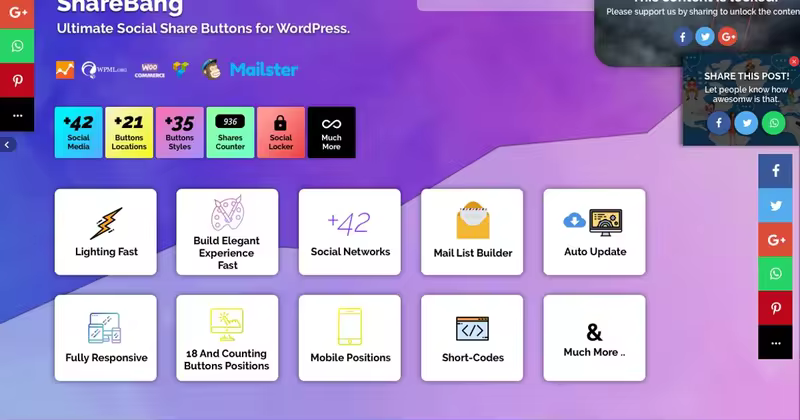800x420 pixels.
Task: Open Lighting Fast feature card
Action: 106,232
